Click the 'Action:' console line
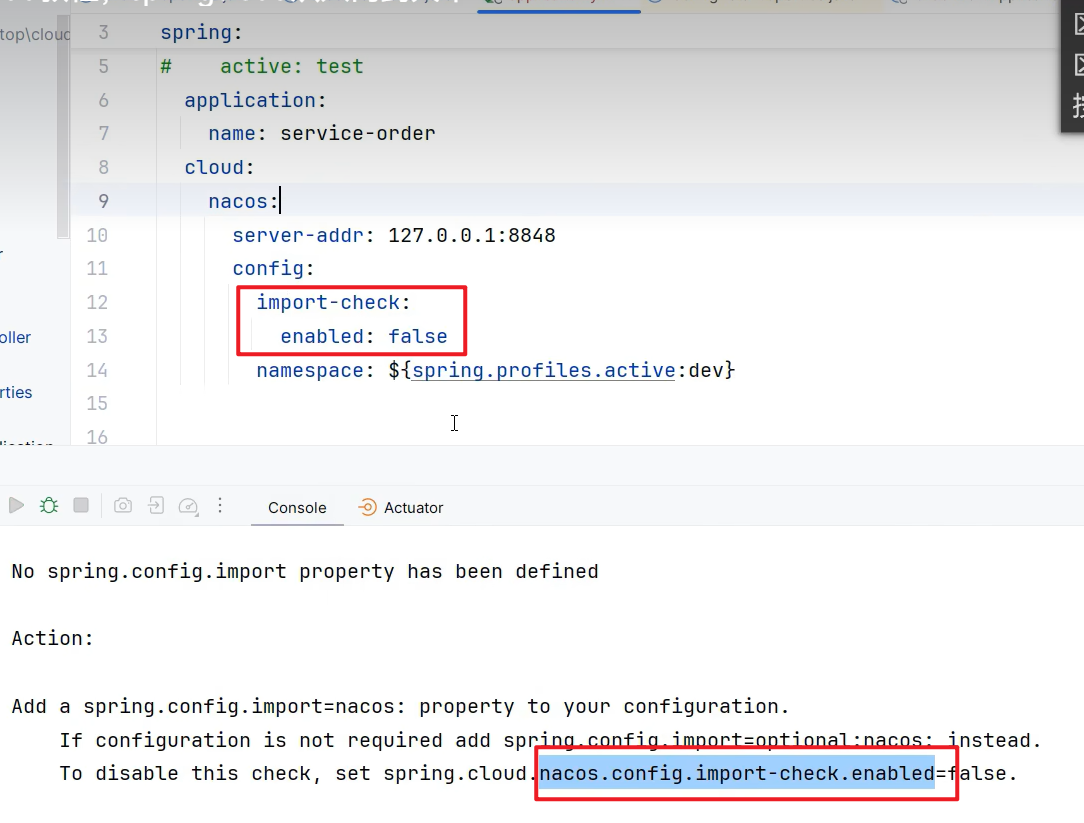Image resolution: width=1084 pixels, height=823 pixels. [53, 638]
